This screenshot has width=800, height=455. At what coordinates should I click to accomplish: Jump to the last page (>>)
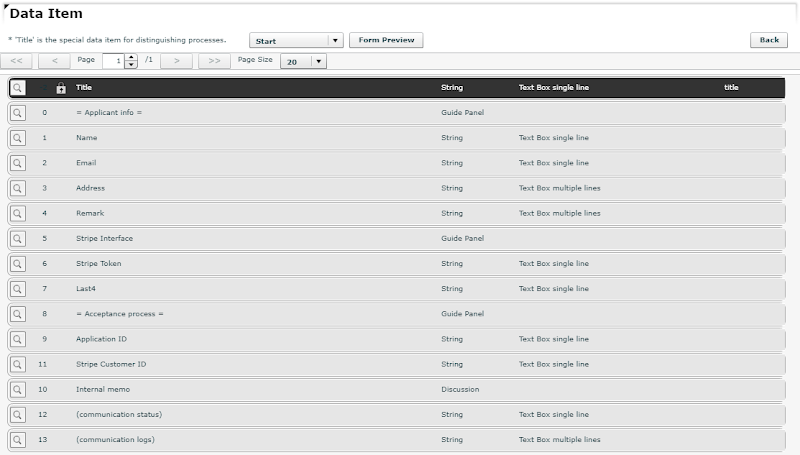[x=214, y=61]
